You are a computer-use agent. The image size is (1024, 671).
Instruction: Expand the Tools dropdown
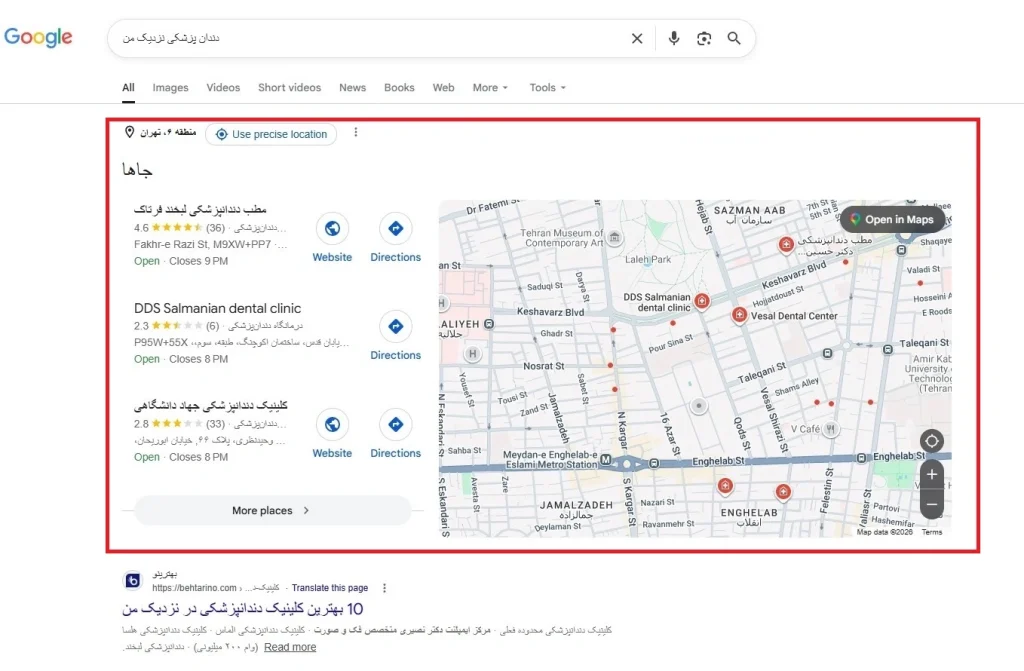547,88
